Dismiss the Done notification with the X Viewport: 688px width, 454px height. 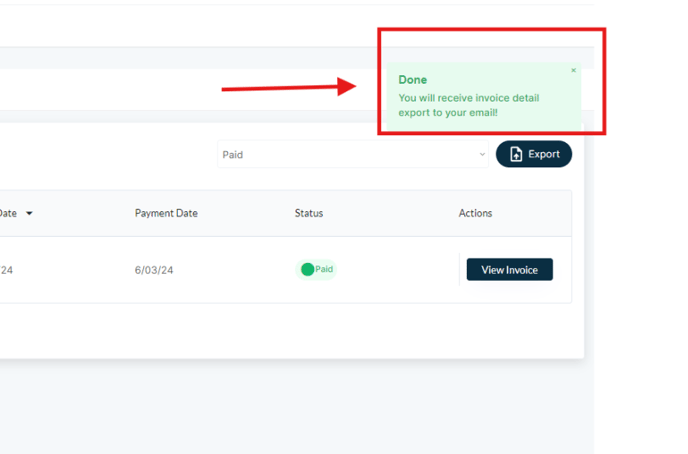point(573,71)
